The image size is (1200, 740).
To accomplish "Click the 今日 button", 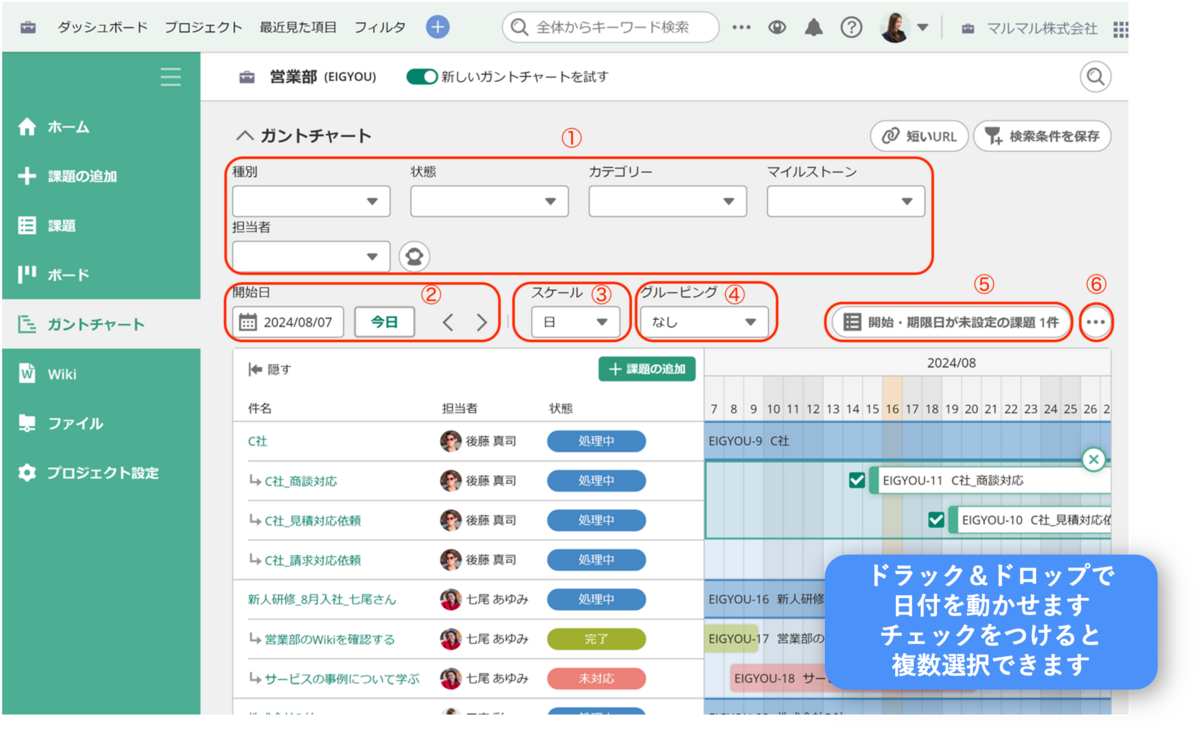I will click(x=385, y=322).
